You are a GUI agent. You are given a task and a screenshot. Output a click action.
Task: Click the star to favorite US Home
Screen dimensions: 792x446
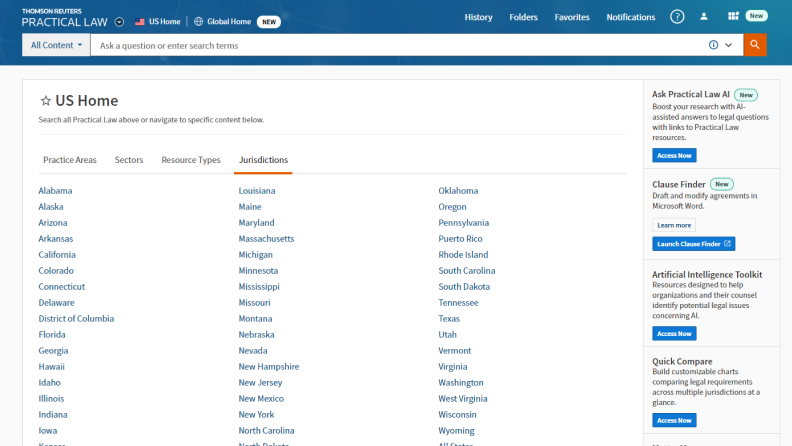[45, 101]
